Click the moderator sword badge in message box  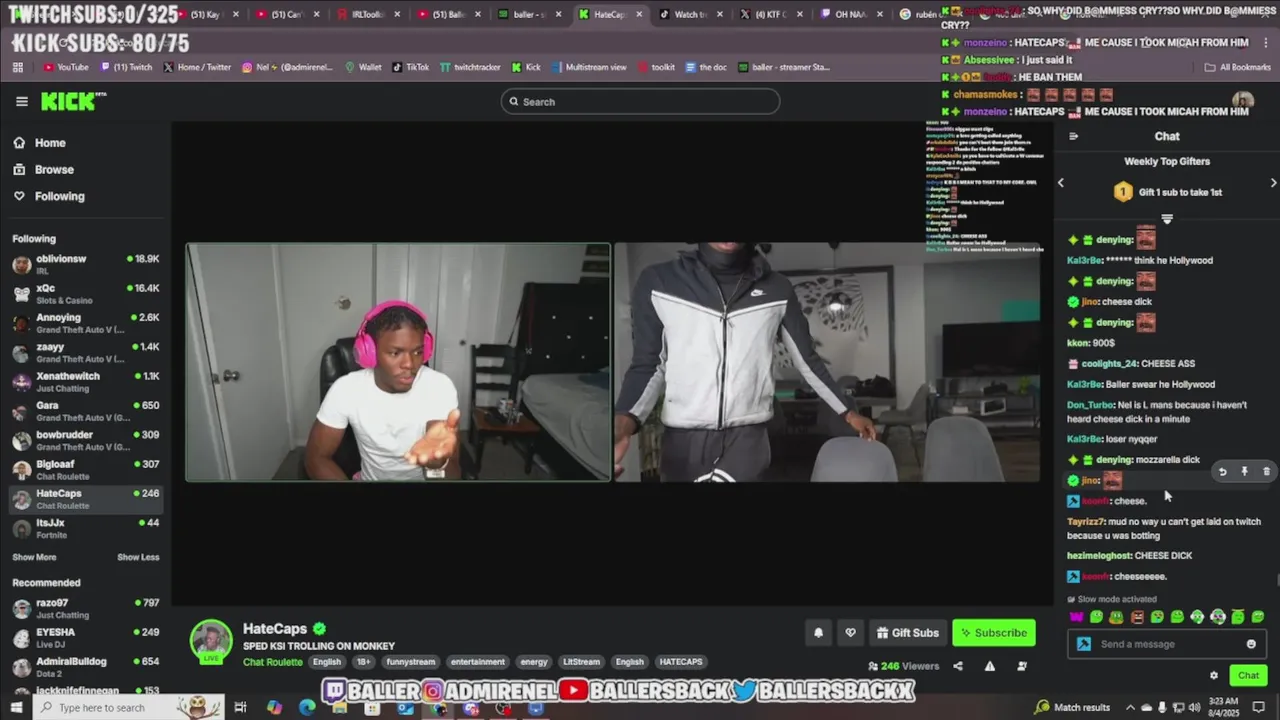pos(1083,644)
